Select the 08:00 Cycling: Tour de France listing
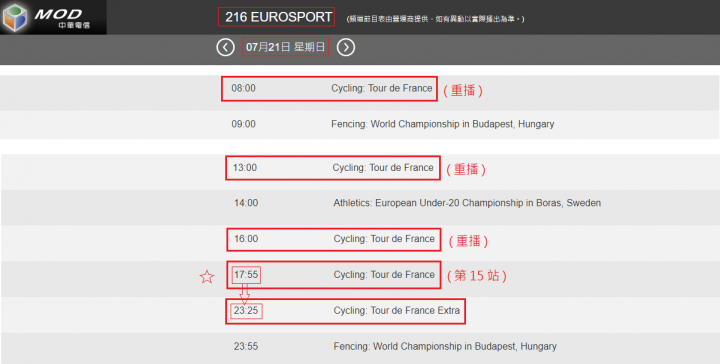The image size is (720, 364). 329,89
